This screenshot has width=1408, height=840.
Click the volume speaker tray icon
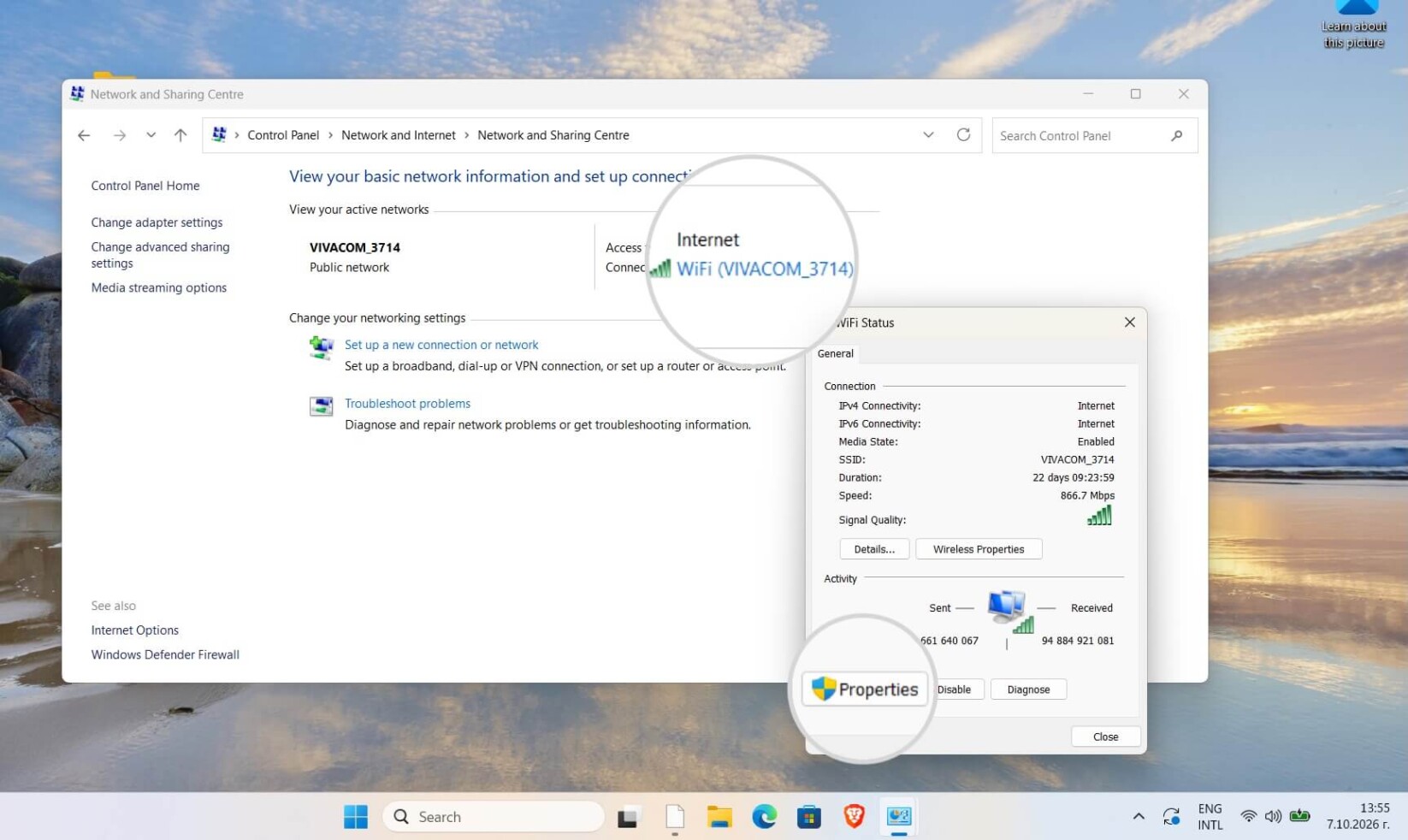click(x=1273, y=817)
